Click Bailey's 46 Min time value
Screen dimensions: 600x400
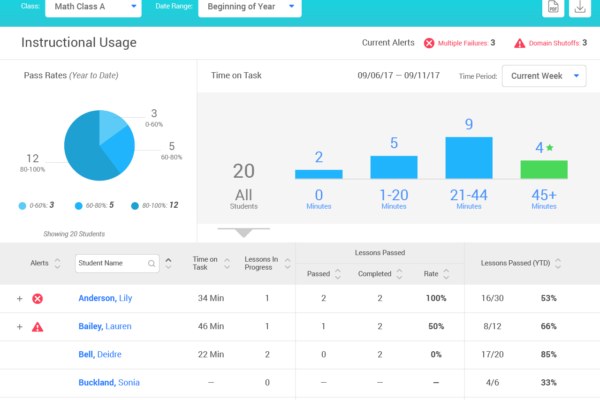(x=211, y=326)
